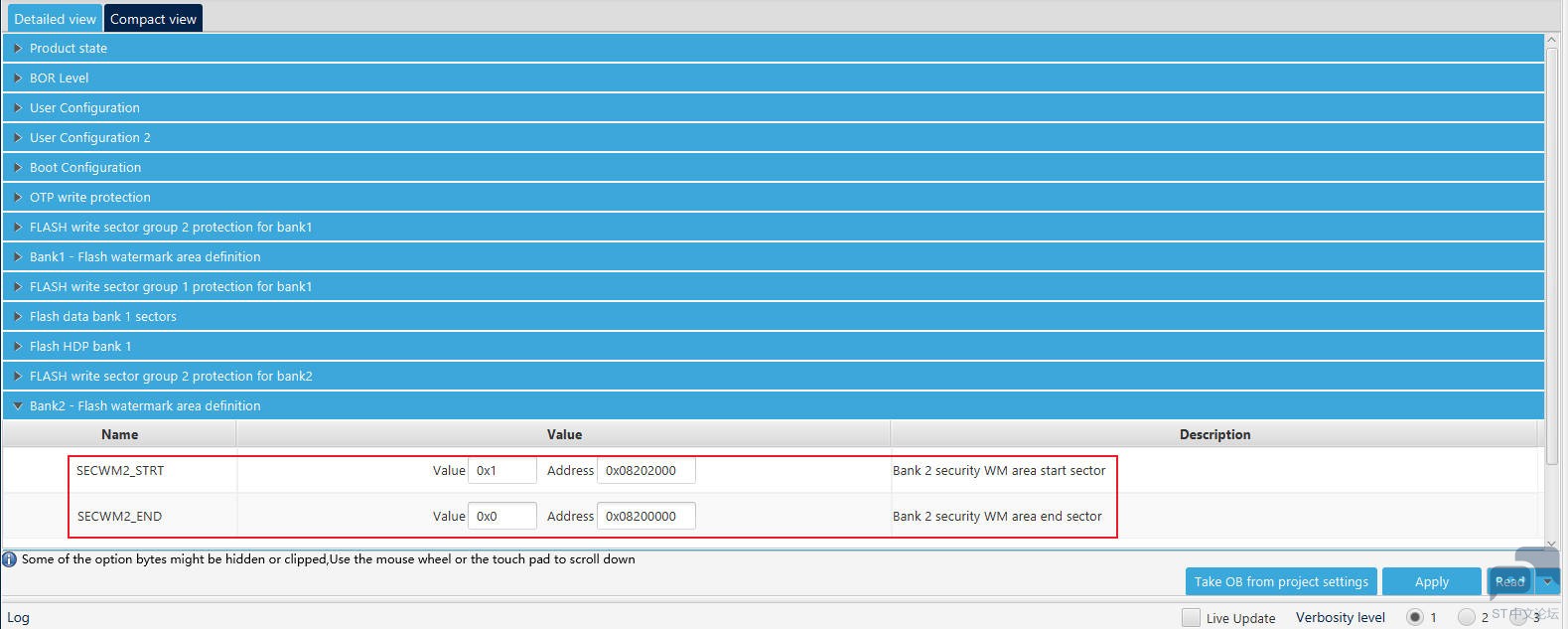Screen dimensions: 1568x629
Task: Click Take OB from project settings
Action: pos(1281,581)
